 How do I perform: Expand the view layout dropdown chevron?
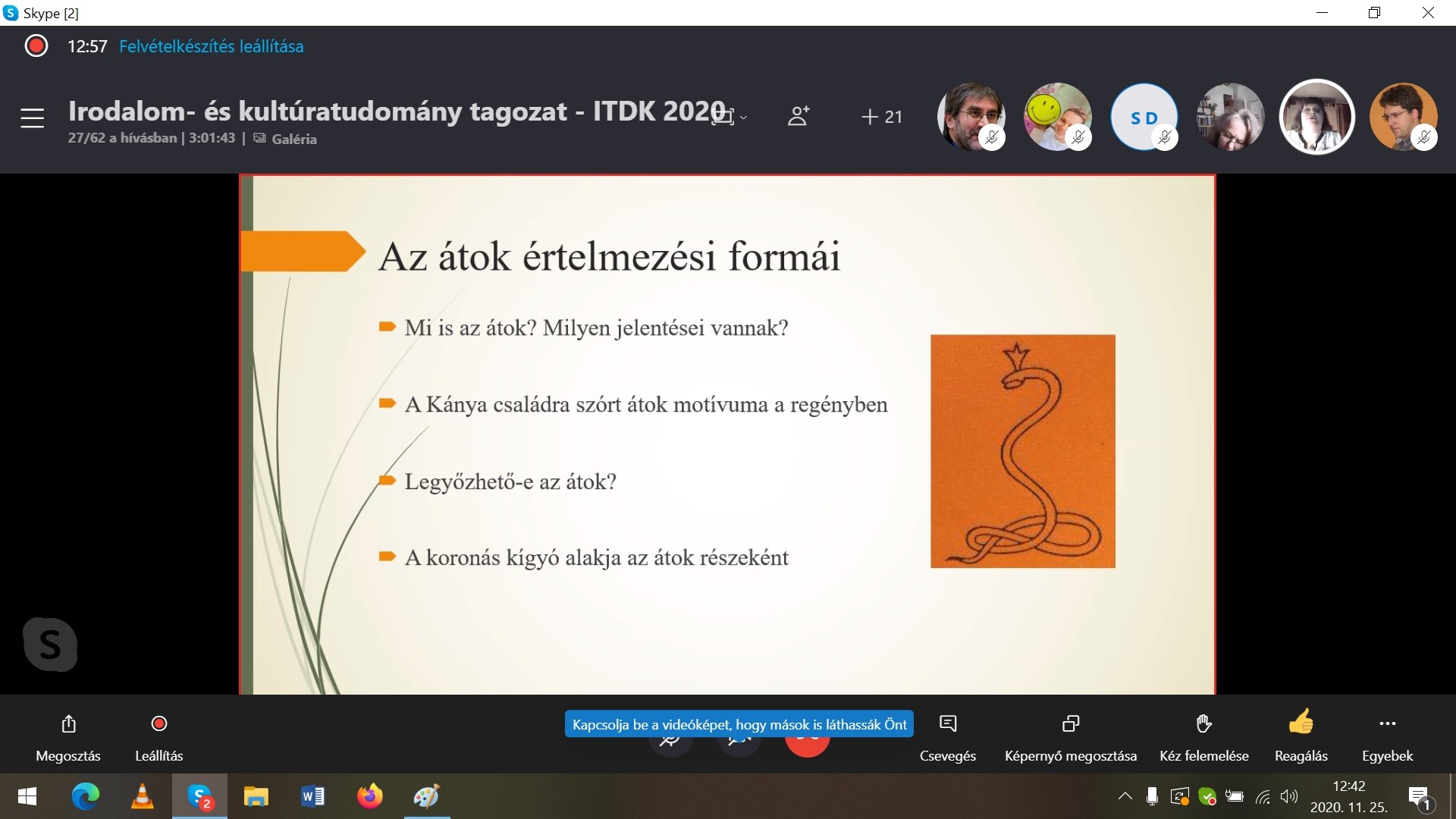click(x=744, y=118)
